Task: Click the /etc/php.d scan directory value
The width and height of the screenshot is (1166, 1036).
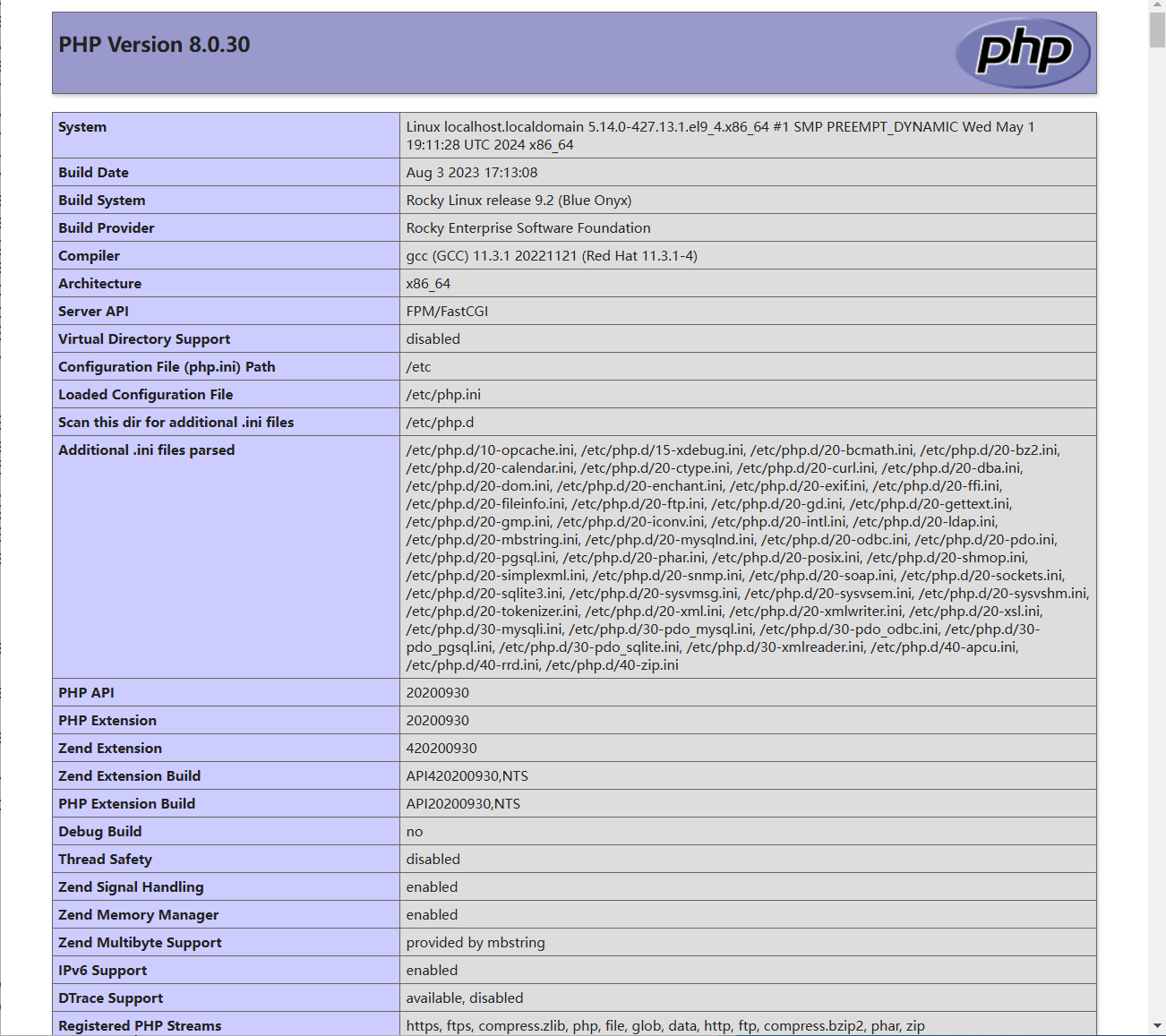Action: tap(440, 423)
